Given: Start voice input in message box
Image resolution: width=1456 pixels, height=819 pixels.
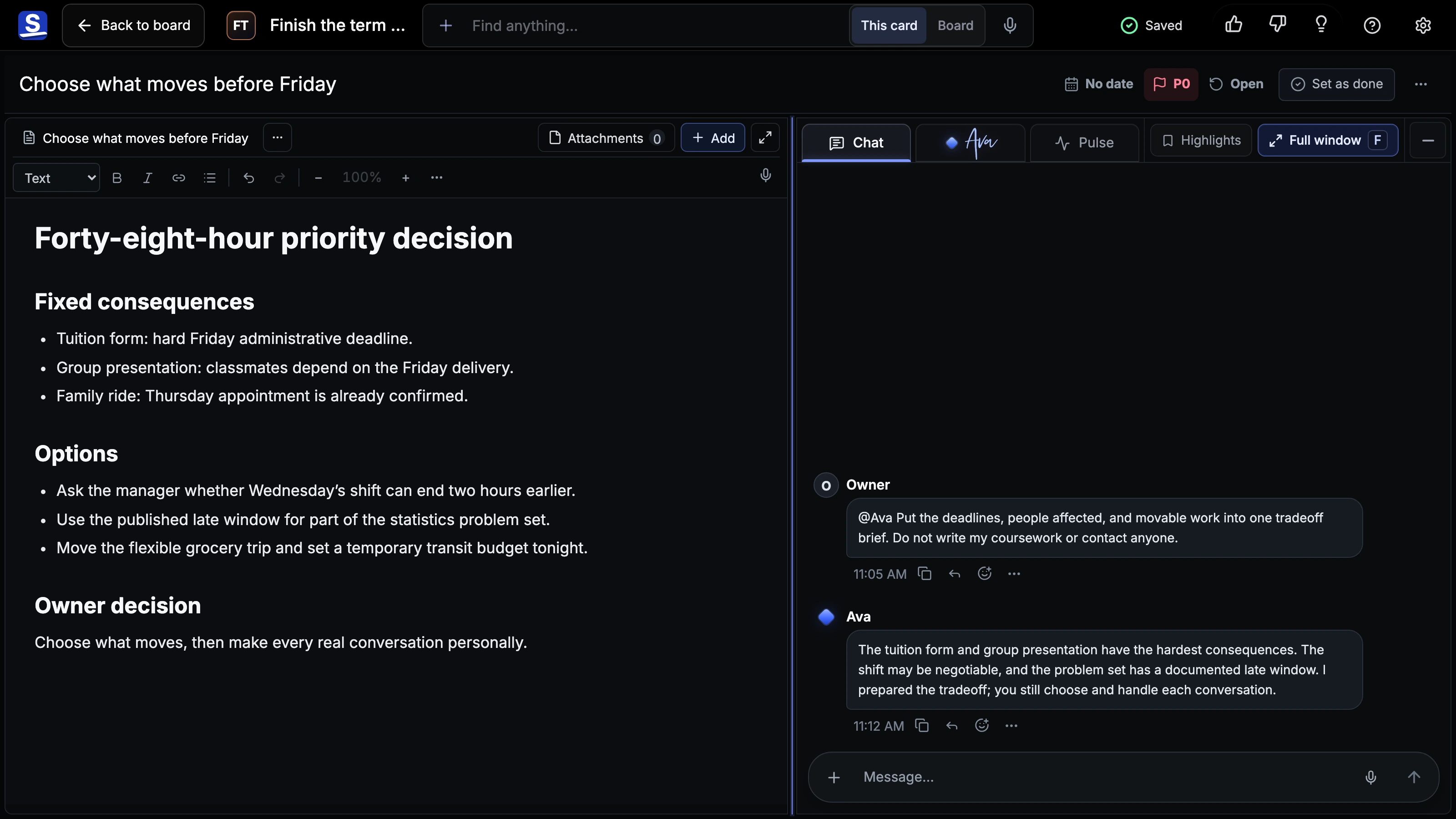Looking at the screenshot, I should click(x=1370, y=778).
